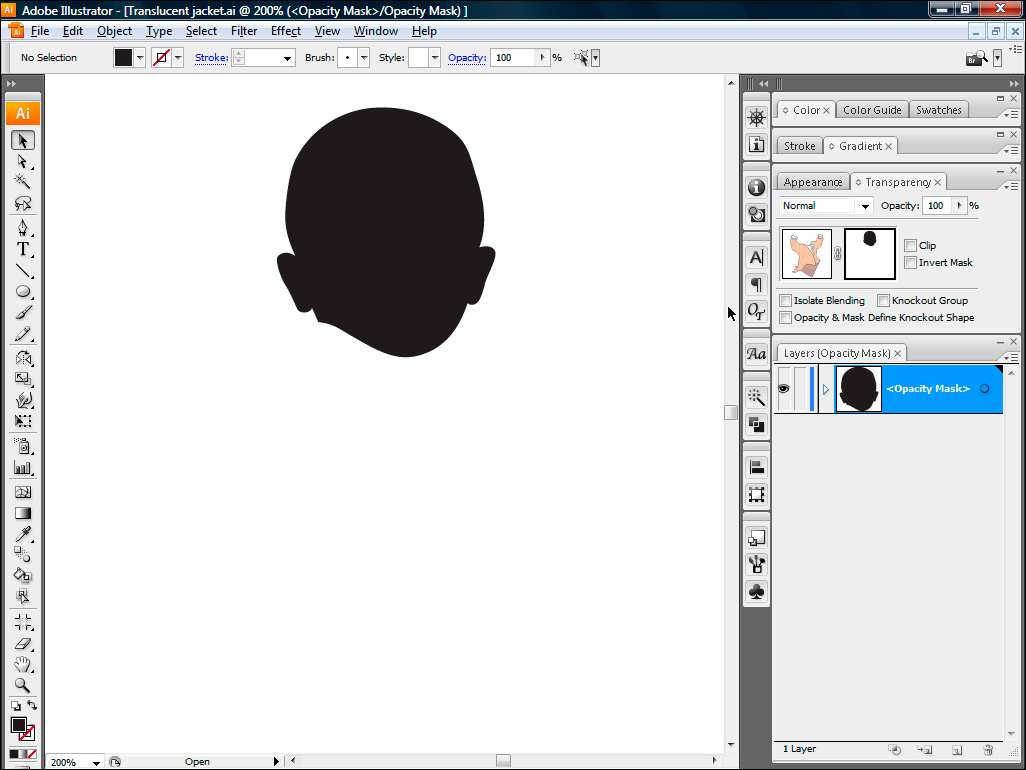The image size is (1026, 770).
Task: Select the Zoom magnifier tool
Action: 22,686
